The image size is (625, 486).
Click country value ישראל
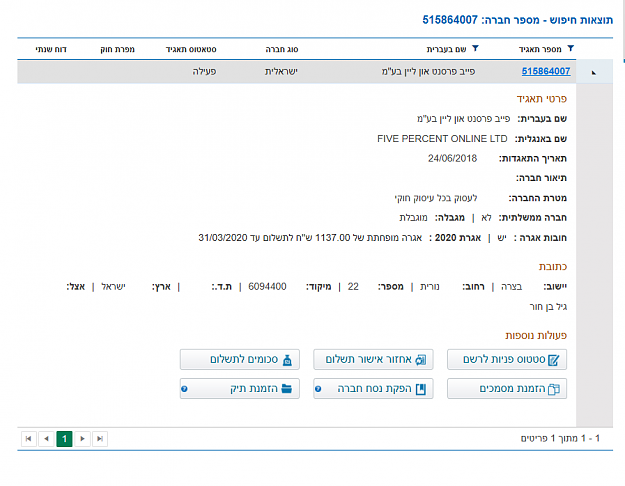coord(113,287)
